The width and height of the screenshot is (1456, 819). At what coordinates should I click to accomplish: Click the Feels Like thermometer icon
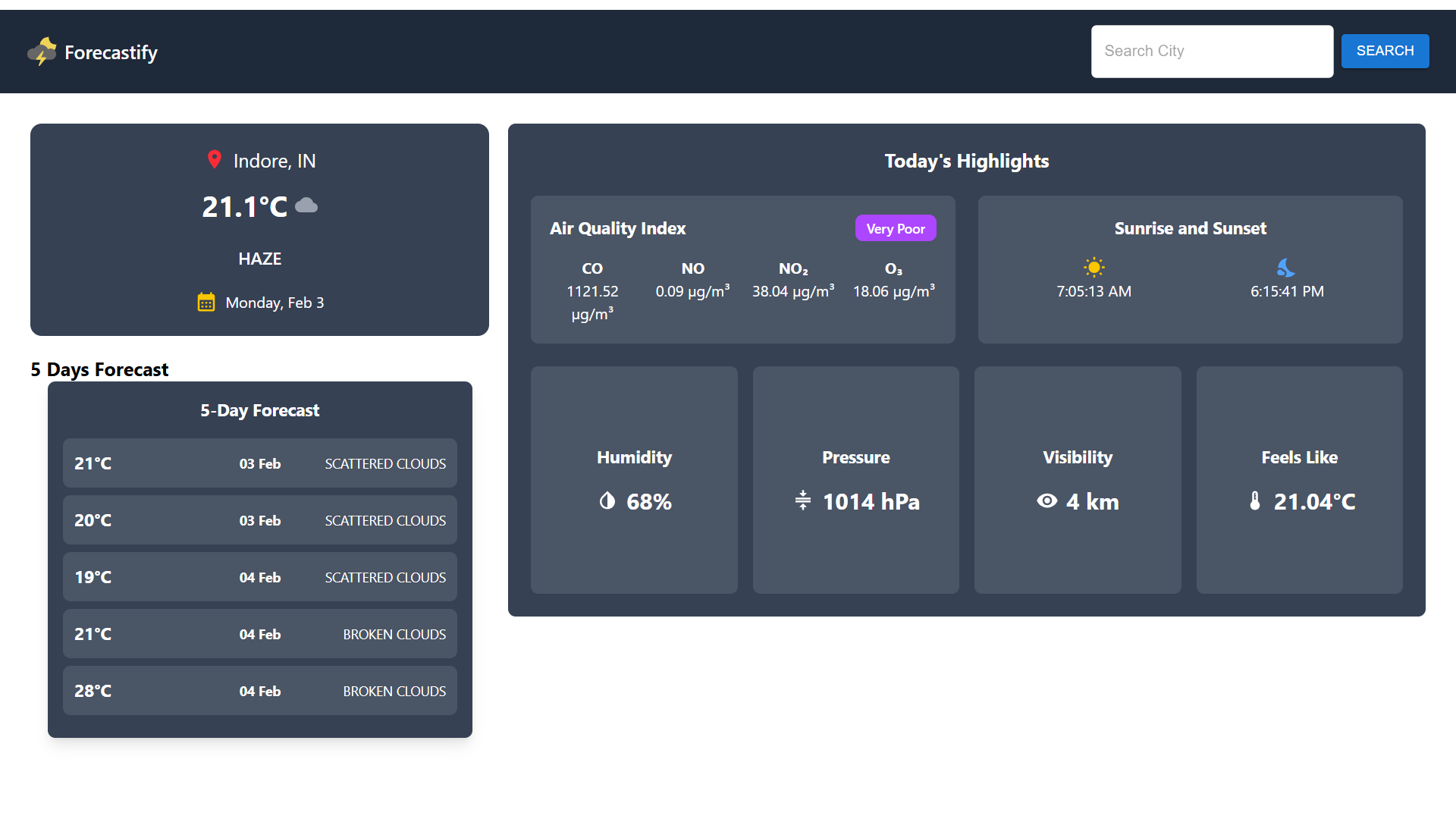(x=1255, y=500)
